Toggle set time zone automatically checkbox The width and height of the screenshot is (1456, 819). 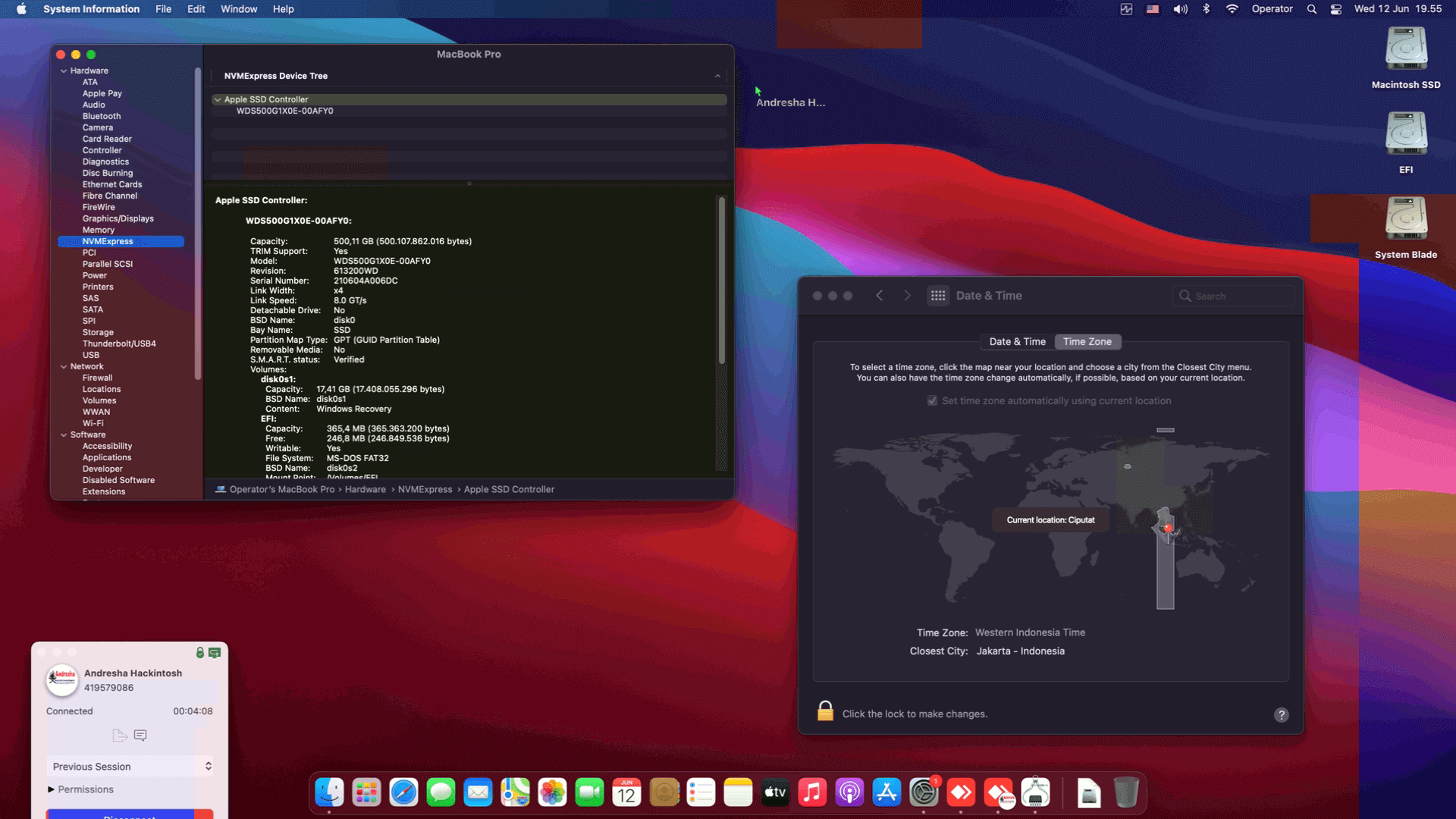click(x=932, y=400)
